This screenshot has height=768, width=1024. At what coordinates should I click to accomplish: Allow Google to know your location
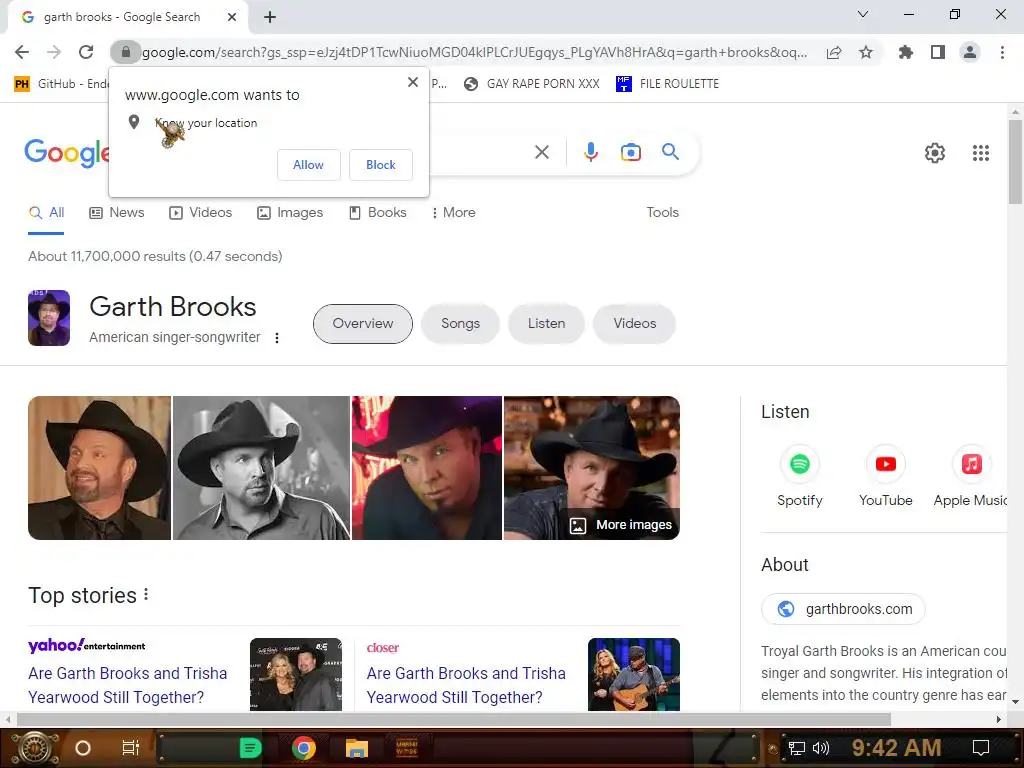(x=308, y=165)
